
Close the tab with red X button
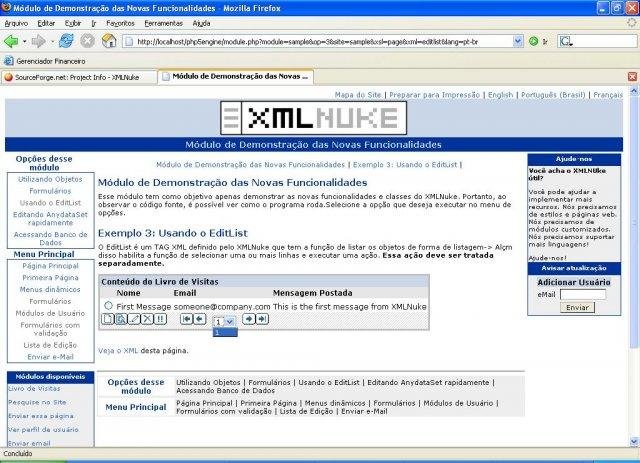(632, 76)
